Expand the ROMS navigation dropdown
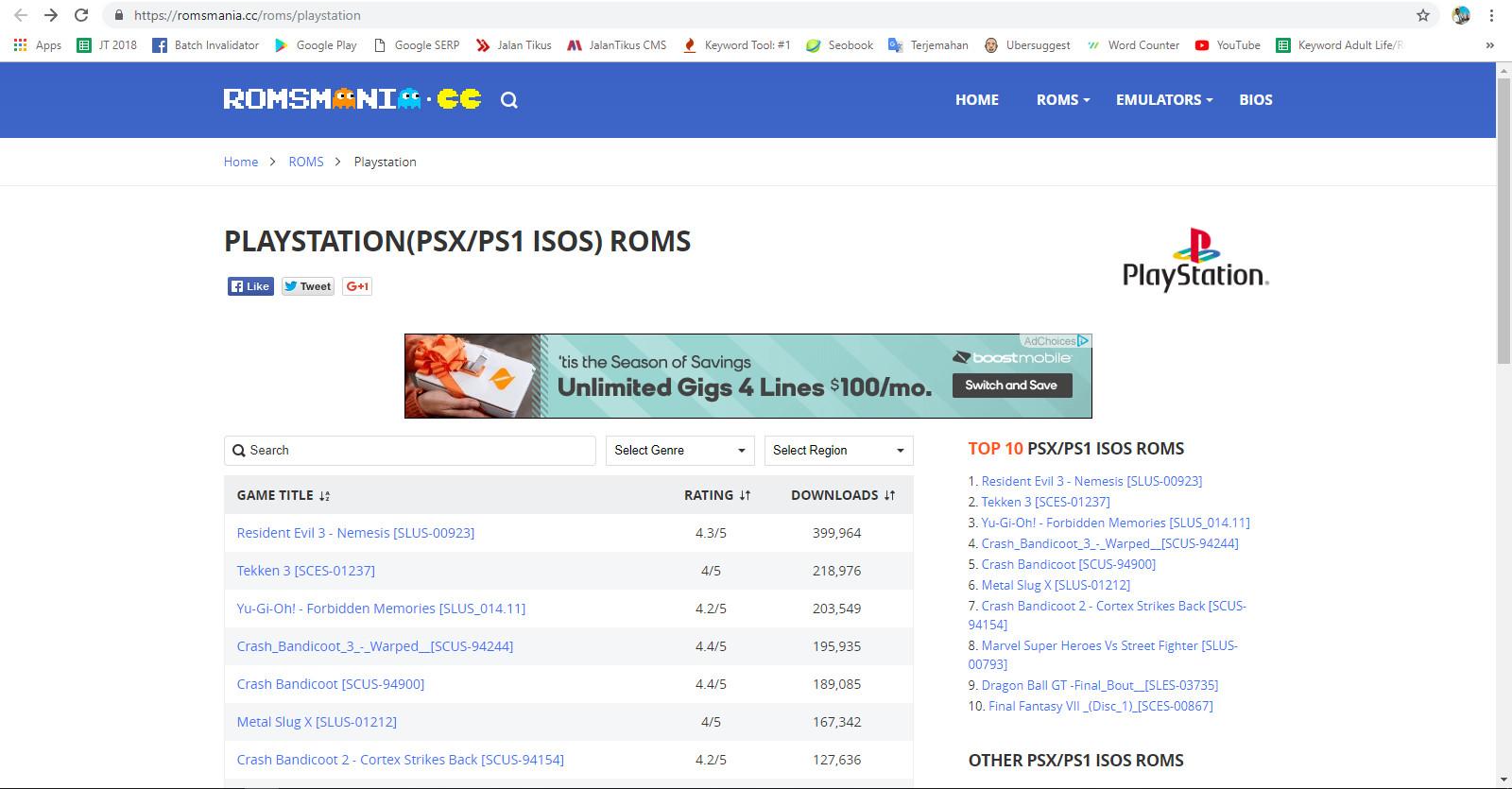1512x789 pixels. tap(1063, 100)
